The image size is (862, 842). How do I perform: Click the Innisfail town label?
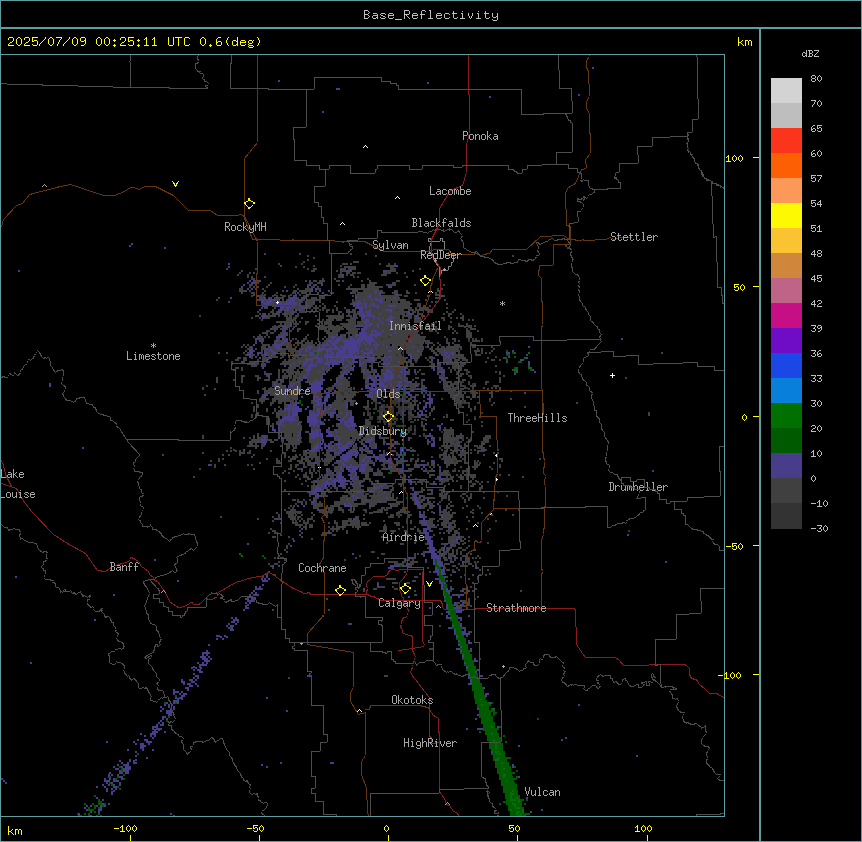415,326
